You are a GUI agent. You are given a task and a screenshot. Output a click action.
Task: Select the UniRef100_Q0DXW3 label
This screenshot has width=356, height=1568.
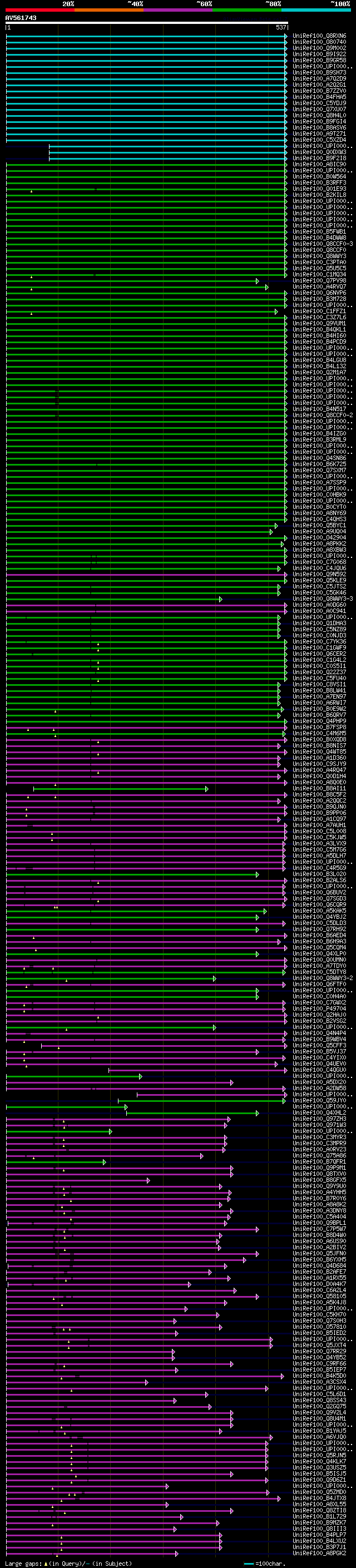coord(319,152)
